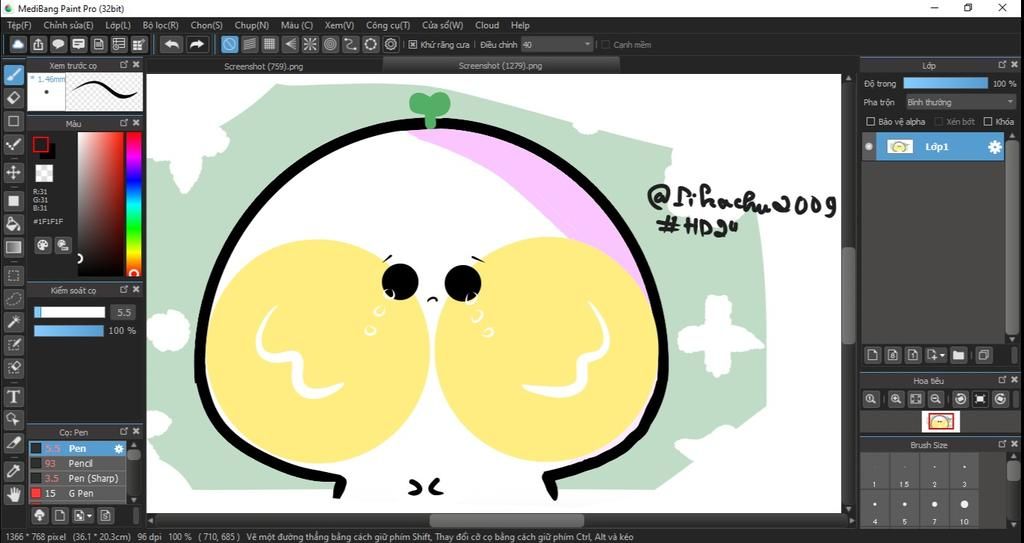Toggle Khử răng cưa checkbox
Image resolution: width=1024 pixels, height=543 pixels.
pyautogui.click(x=413, y=44)
